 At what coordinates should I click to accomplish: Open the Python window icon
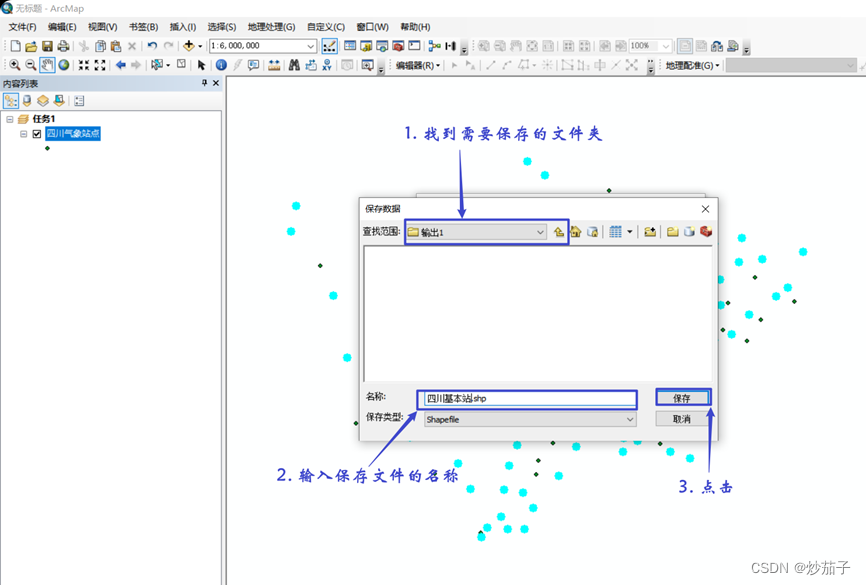414,46
